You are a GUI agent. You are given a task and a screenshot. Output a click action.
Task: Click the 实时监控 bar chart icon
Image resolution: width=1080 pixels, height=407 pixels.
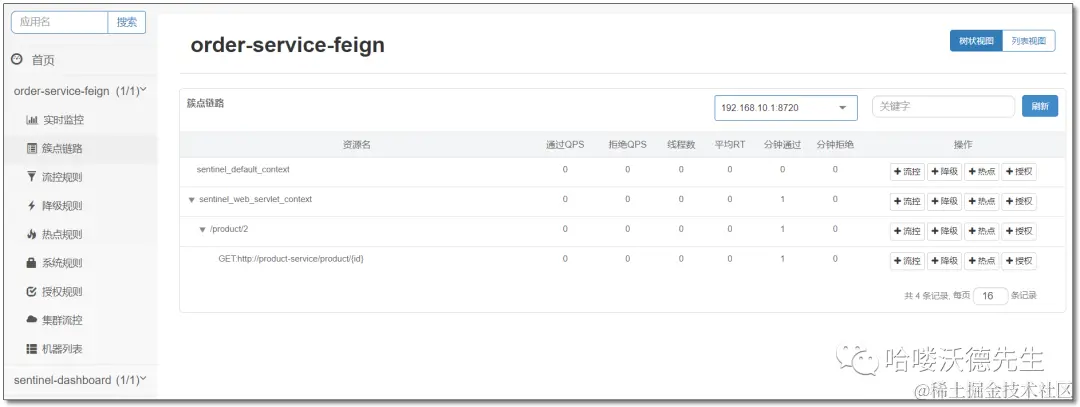click(x=32, y=120)
